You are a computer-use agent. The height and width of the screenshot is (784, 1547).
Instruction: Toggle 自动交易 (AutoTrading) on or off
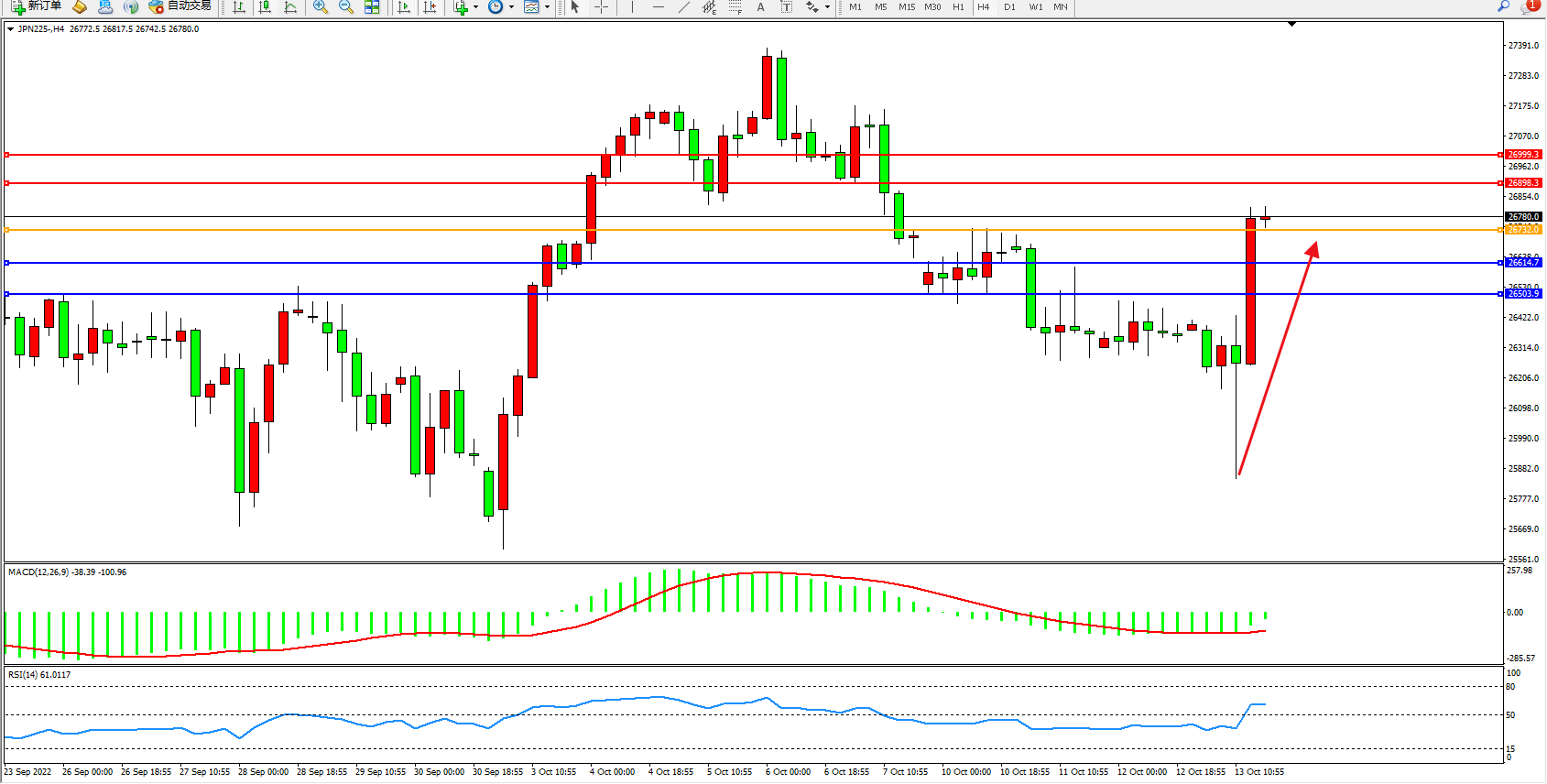click(180, 6)
